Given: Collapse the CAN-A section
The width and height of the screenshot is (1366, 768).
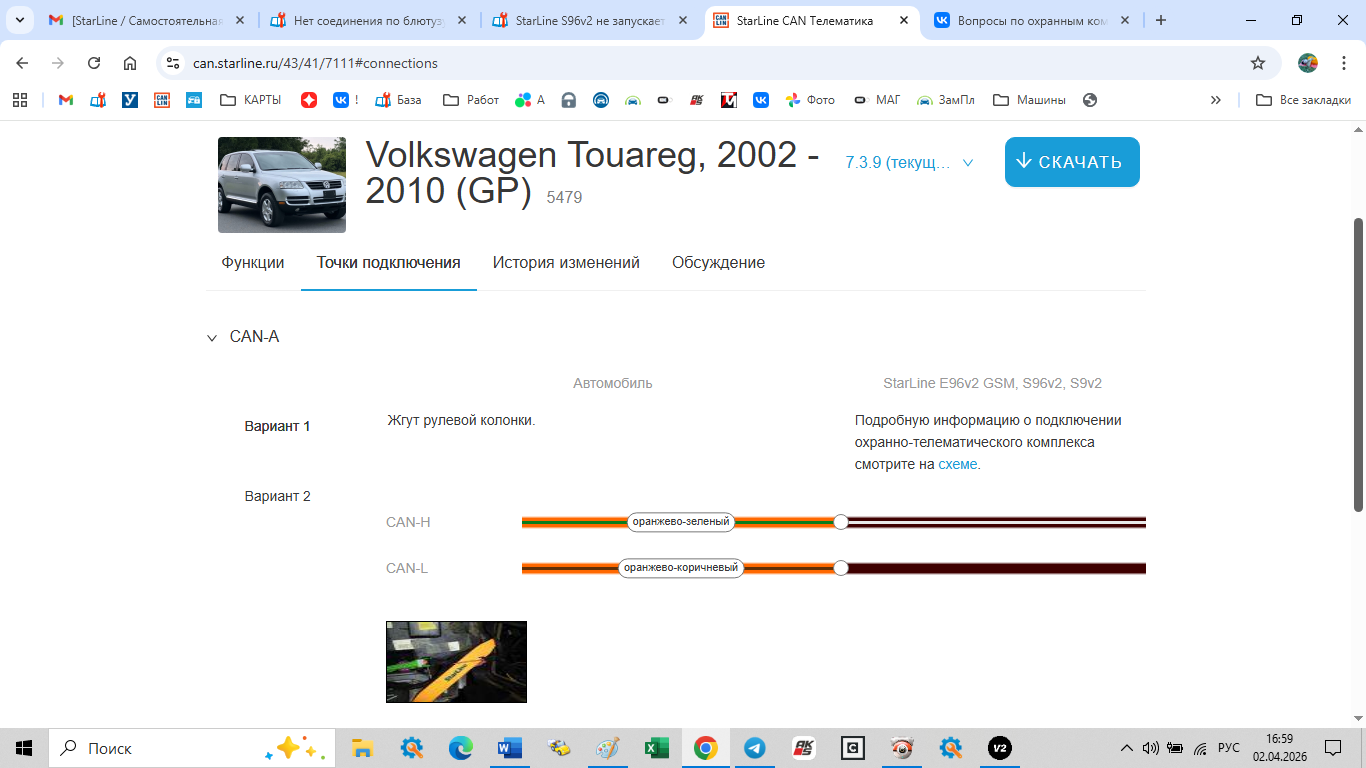Looking at the screenshot, I should [210, 338].
